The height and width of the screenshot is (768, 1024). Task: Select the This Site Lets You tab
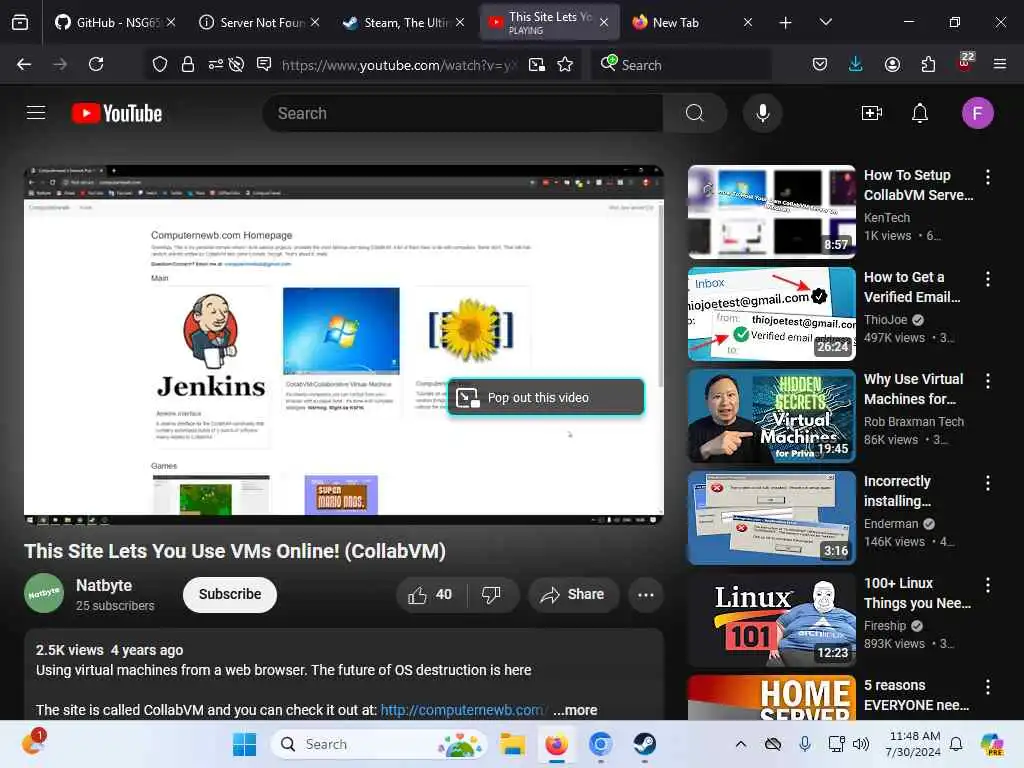[550, 22]
